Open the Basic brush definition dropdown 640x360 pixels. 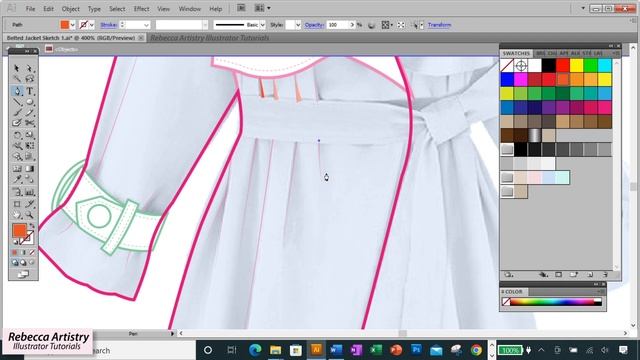[262, 25]
